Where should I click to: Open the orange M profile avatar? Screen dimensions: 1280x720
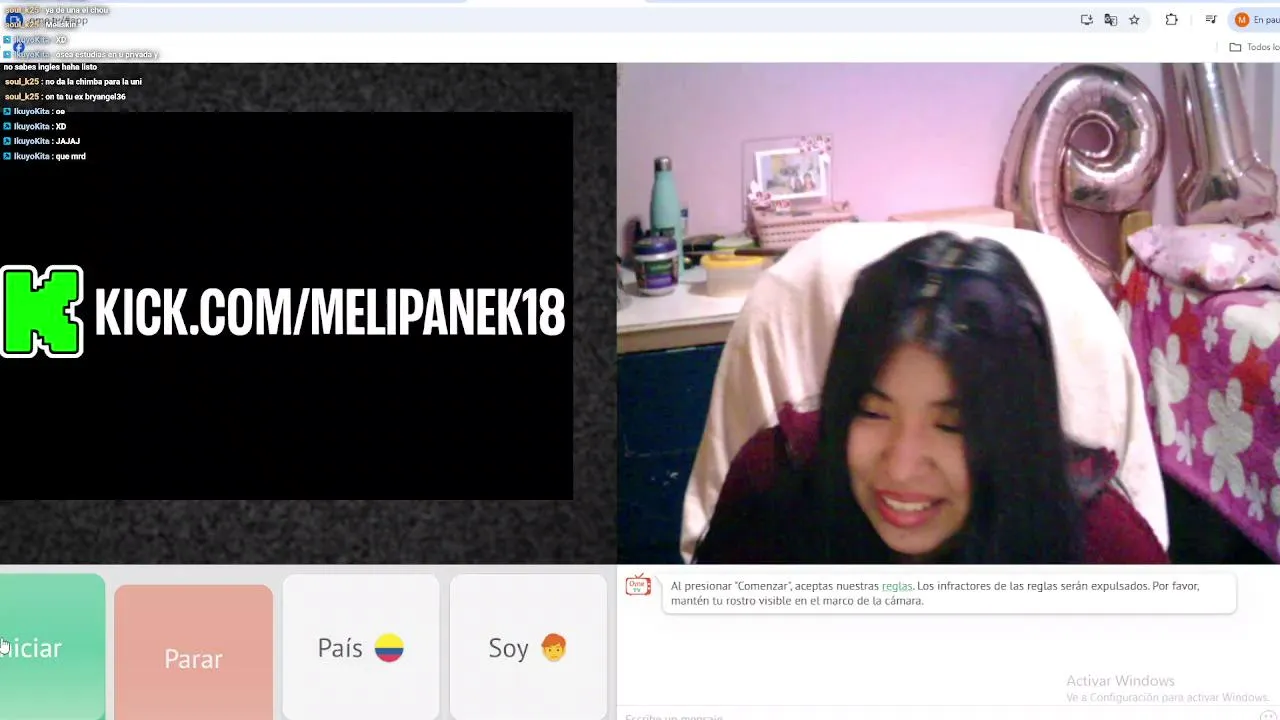point(1242,19)
